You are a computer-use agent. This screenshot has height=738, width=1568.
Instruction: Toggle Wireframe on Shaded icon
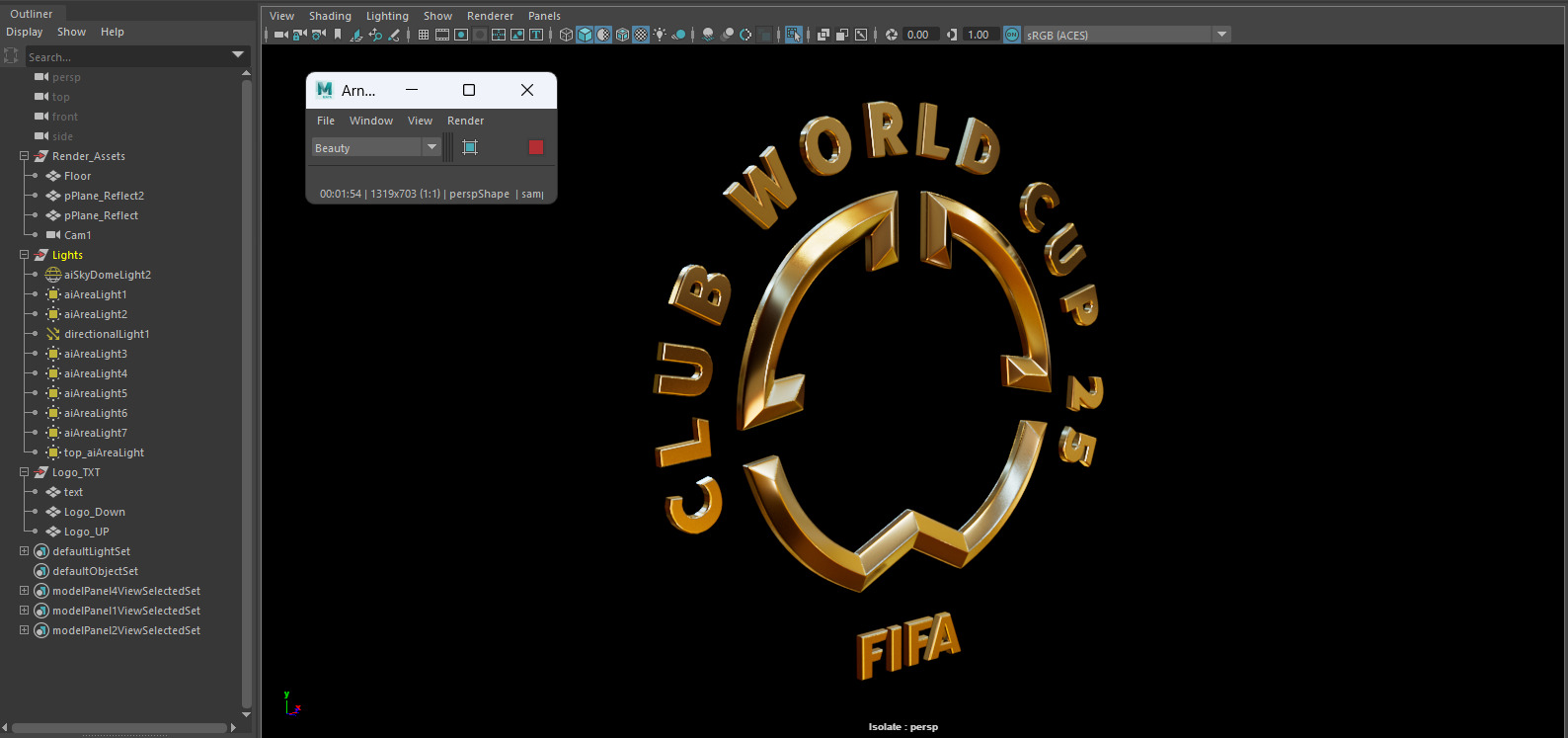coord(622,35)
